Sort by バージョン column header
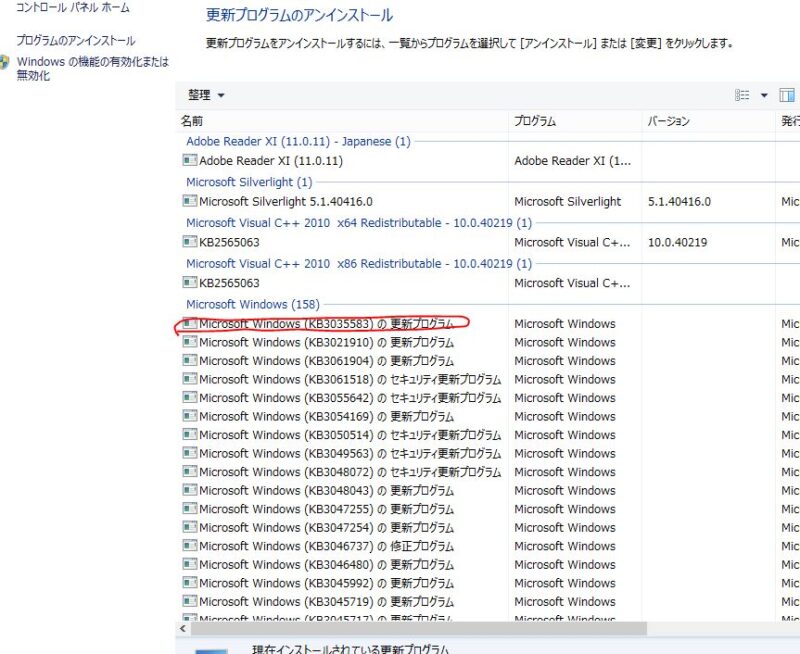 (668, 121)
